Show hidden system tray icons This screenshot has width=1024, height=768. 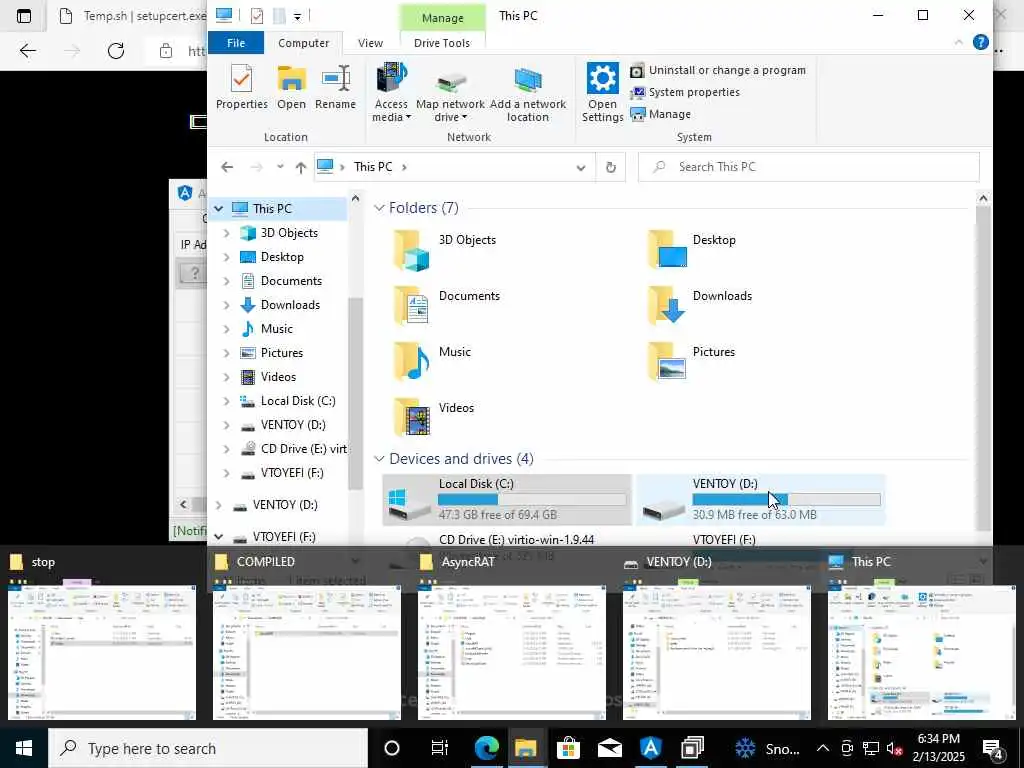coord(823,748)
